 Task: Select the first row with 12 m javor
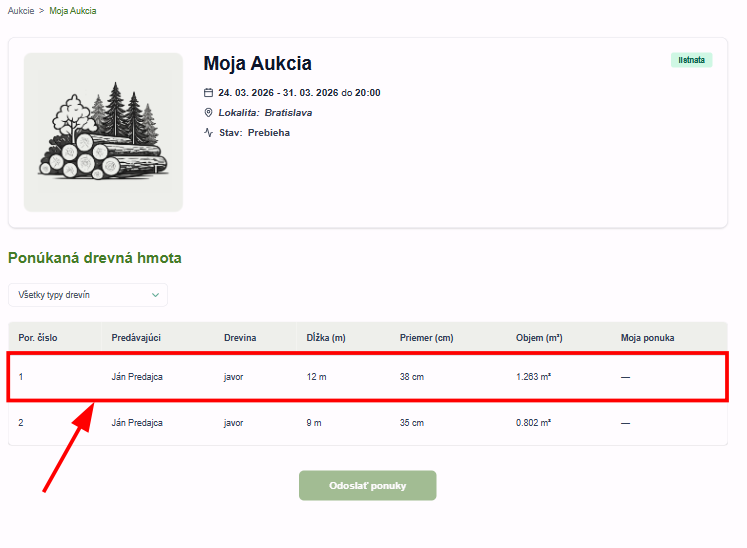click(x=367, y=377)
